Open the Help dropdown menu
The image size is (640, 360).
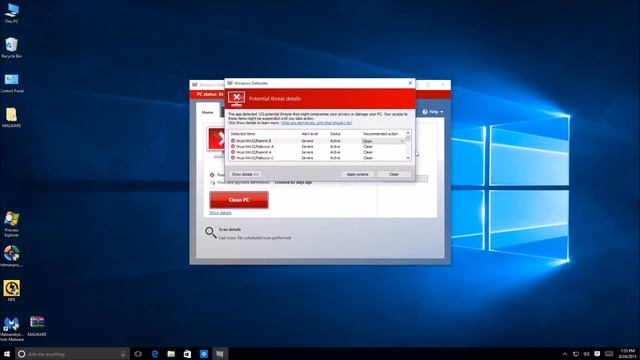[433, 112]
